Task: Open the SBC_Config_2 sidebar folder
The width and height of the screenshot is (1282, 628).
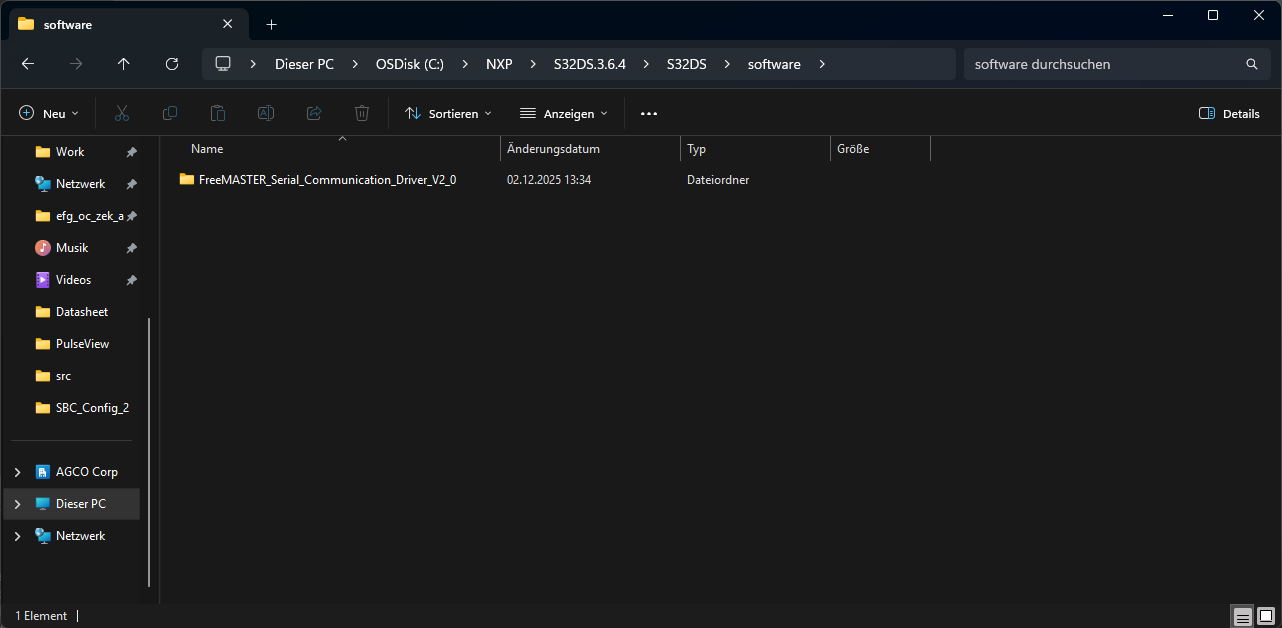Action: [92, 408]
